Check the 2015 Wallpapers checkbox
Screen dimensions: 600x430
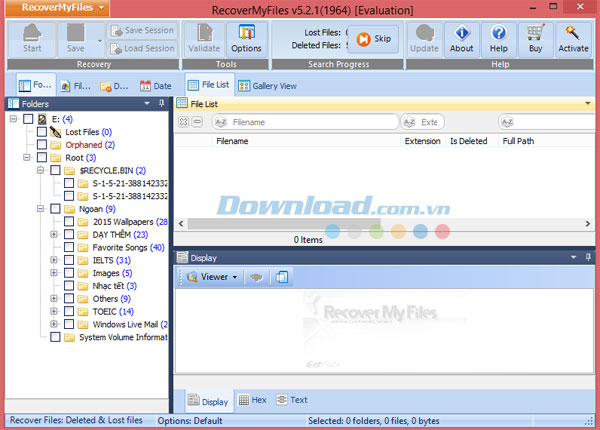(x=69, y=222)
